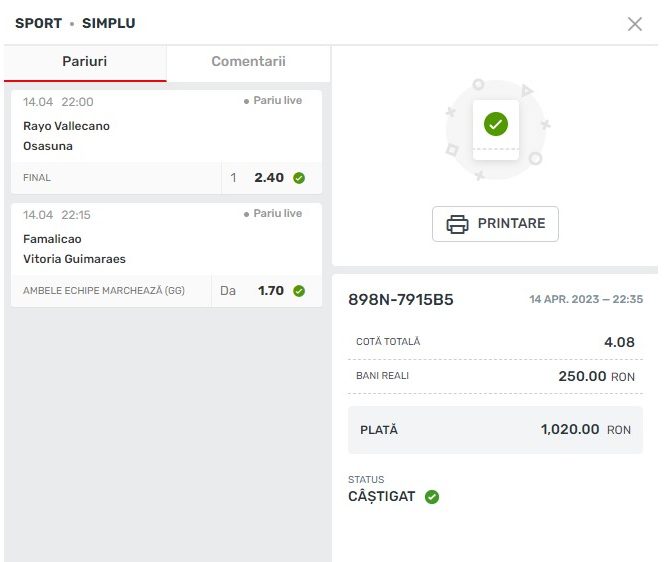Open the Comentarii tab
670x562 pixels.
(x=248, y=62)
